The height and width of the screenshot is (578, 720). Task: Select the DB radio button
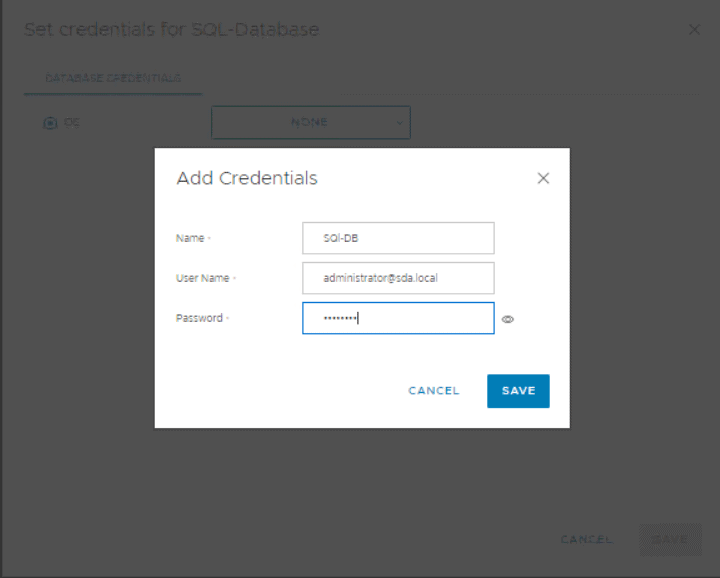pos(49,122)
